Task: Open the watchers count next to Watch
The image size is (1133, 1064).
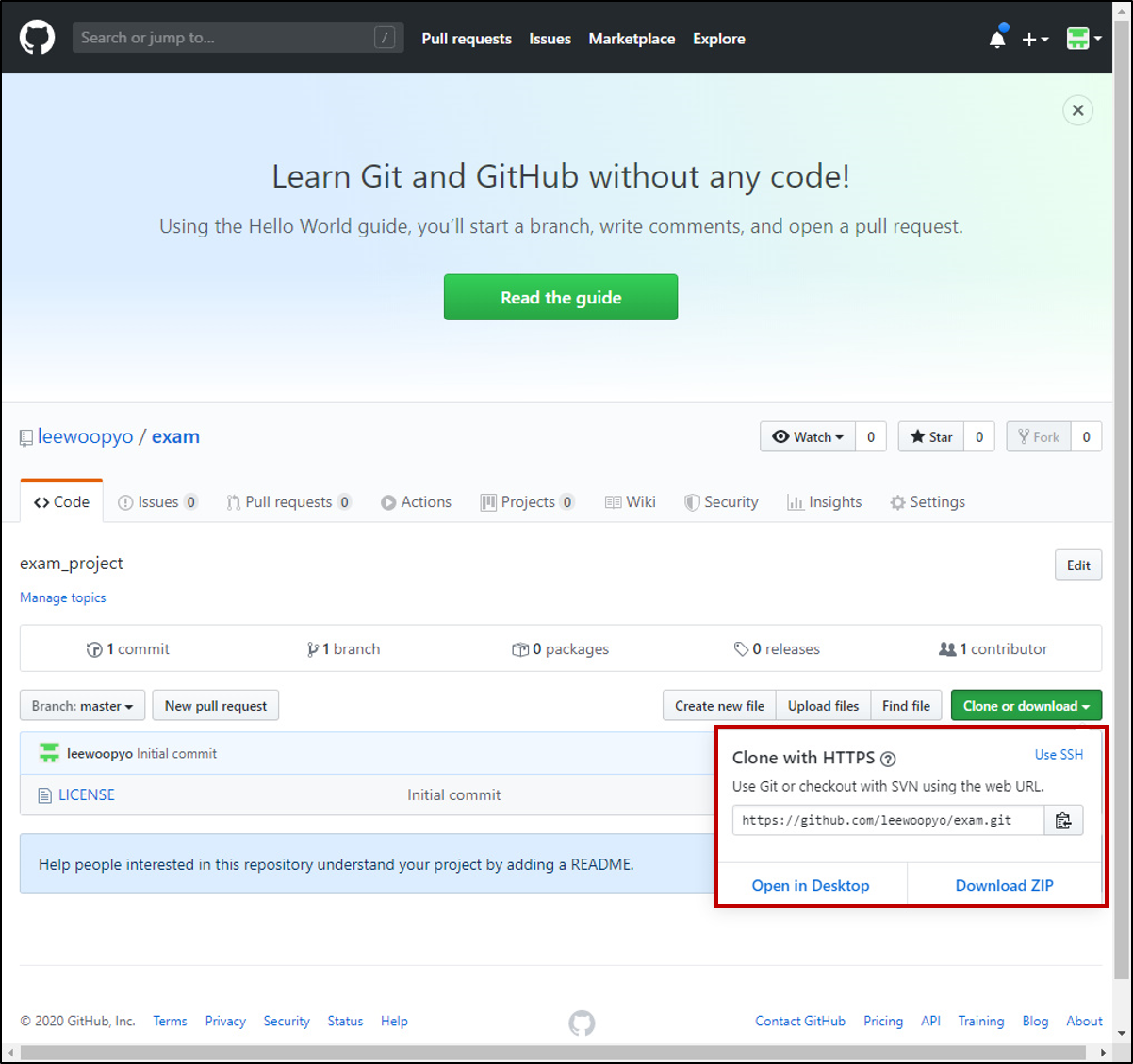Action: point(871,436)
